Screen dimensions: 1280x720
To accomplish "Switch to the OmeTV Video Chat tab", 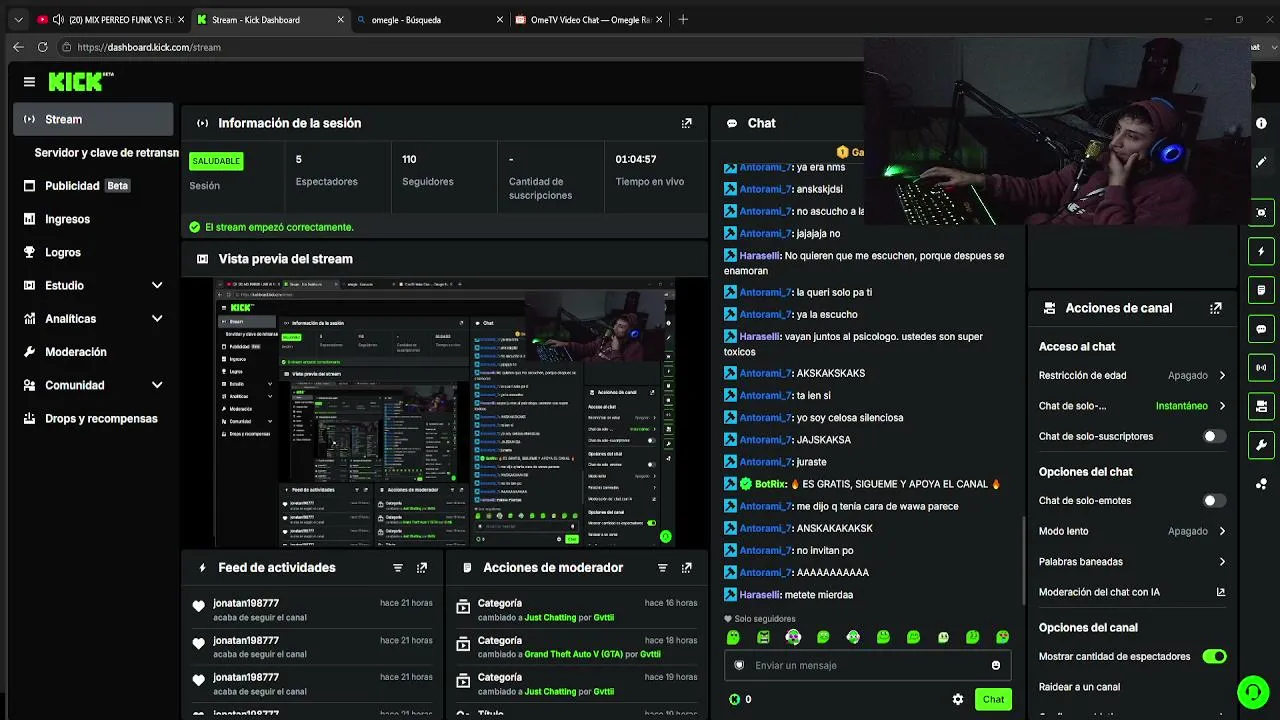I will [590, 20].
